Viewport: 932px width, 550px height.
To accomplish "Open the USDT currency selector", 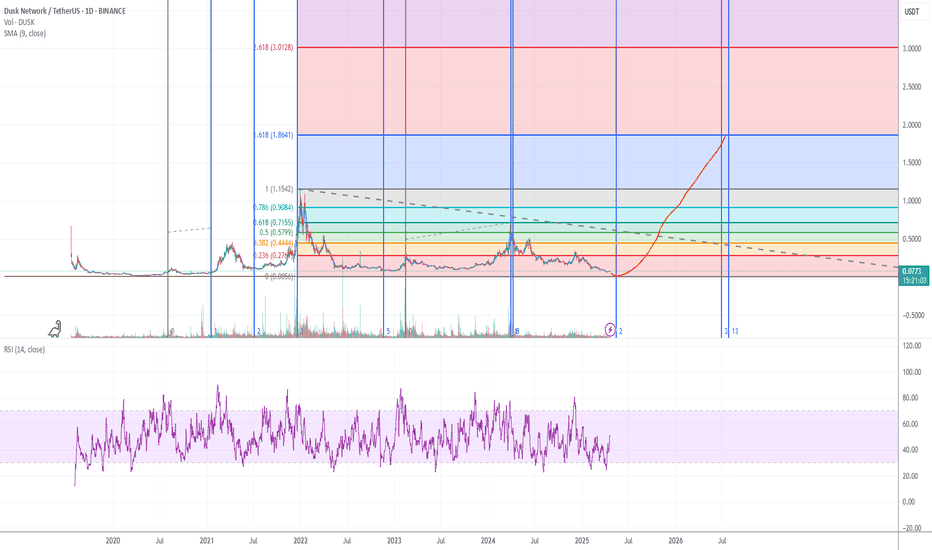I will [x=912, y=11].
